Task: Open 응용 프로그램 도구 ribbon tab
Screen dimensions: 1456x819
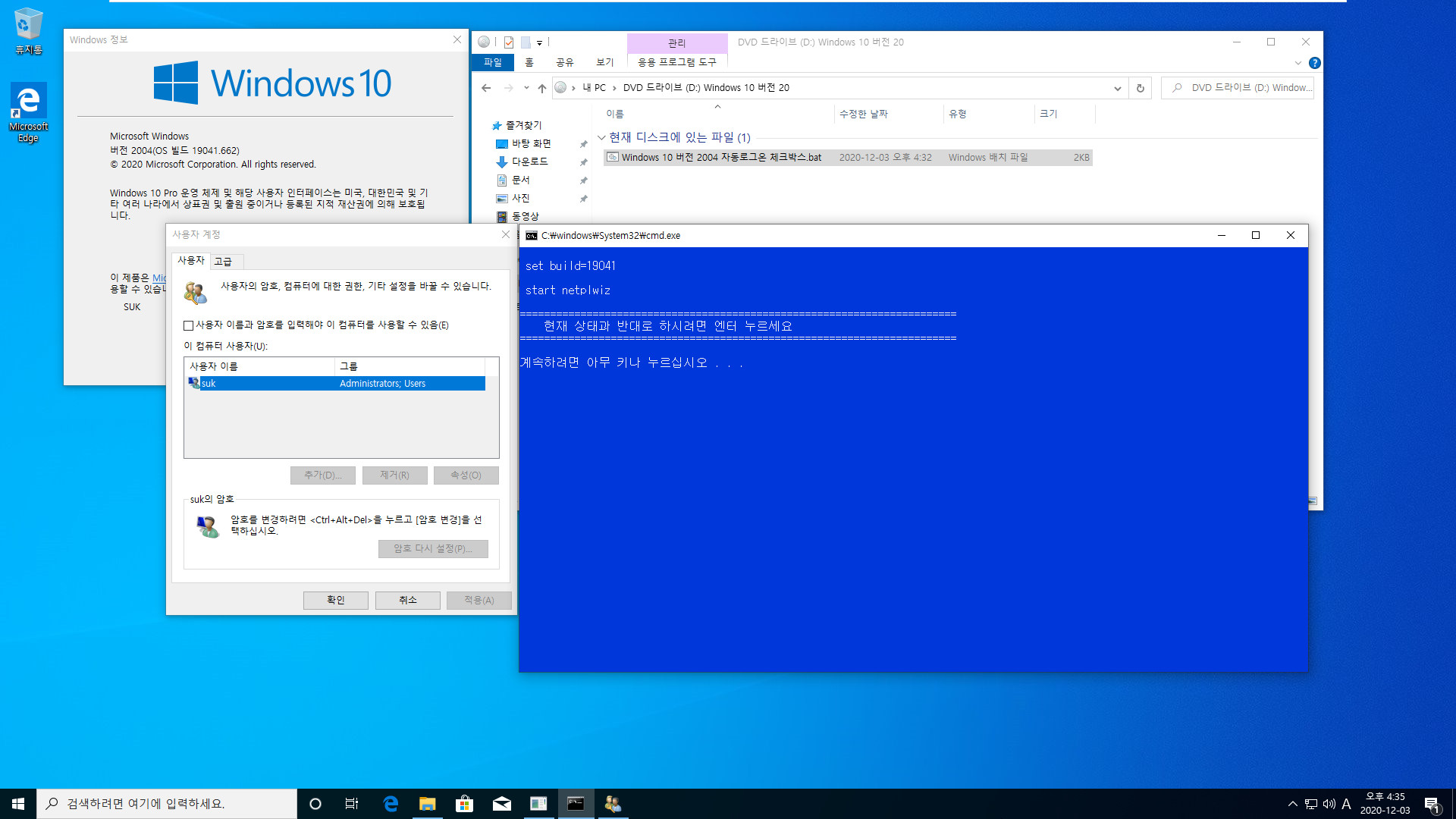Action: click(676, 62)
